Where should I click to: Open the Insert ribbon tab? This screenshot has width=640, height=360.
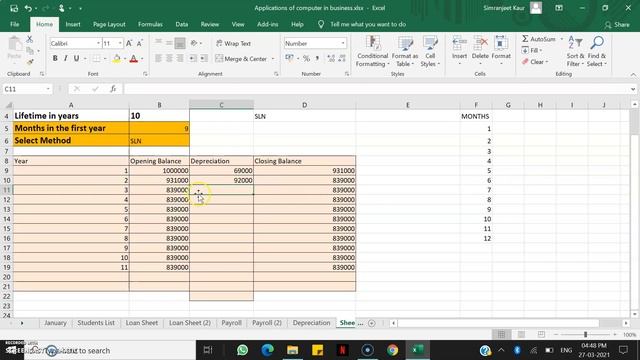tap(73, 24)
